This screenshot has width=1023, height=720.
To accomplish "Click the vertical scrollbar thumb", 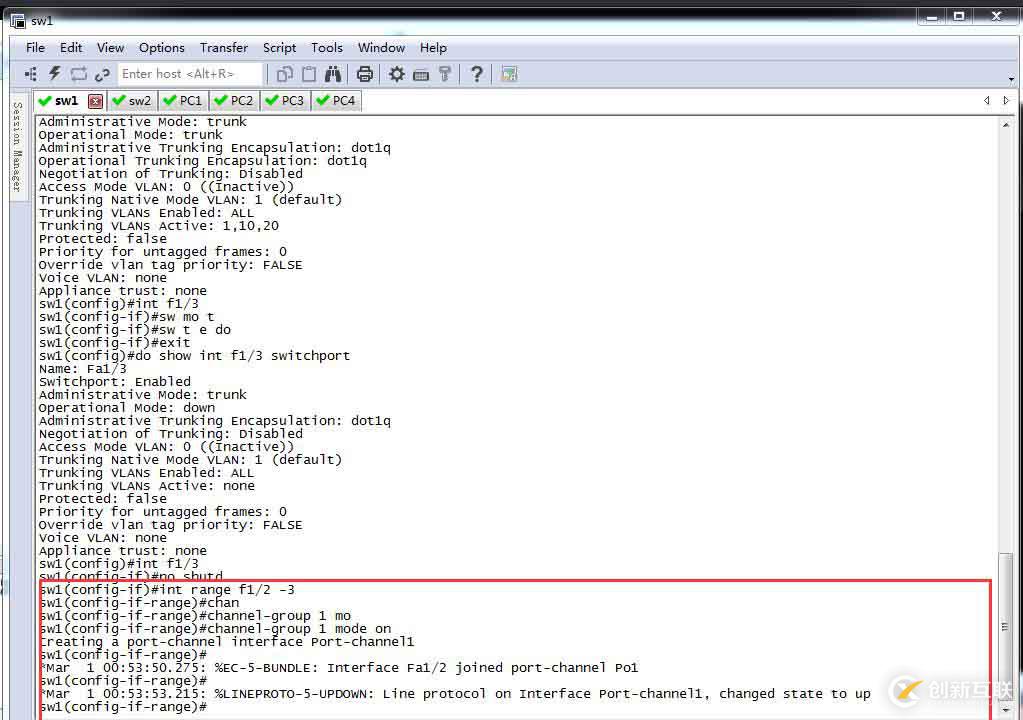I will 1006,627.
